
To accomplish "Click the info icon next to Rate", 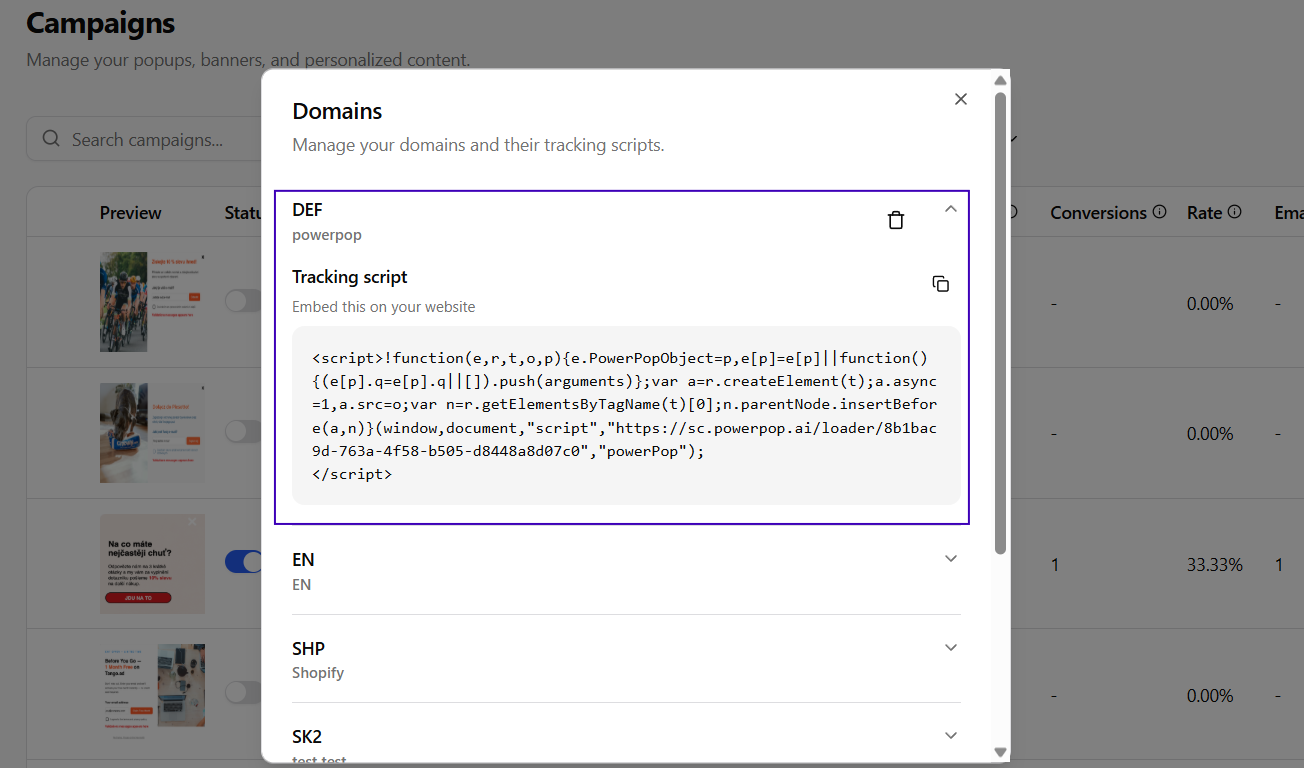I will pos(1235,212).
